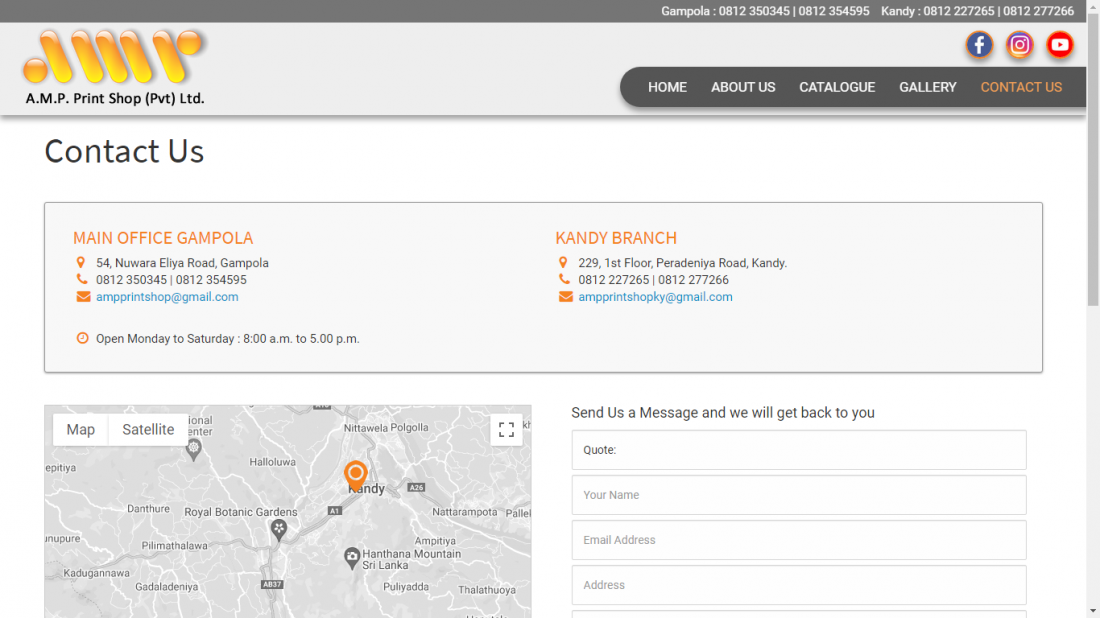The width and height of the screenshot is (1100, 618).
Task: Click the Contact Us page heading
Action: tap(124, 151)
